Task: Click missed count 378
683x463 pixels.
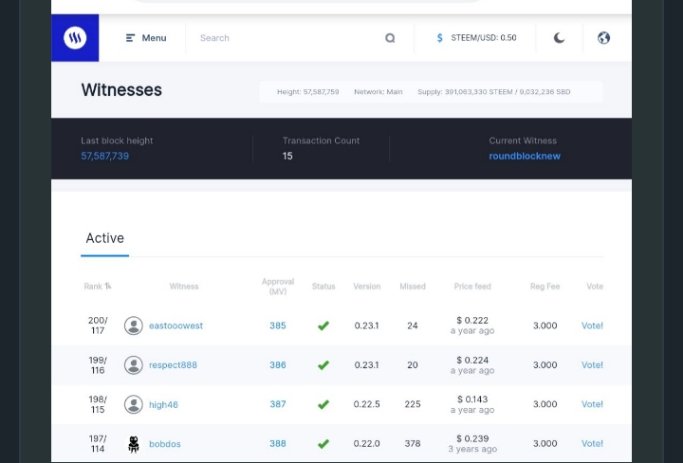Action: [413, 443]
